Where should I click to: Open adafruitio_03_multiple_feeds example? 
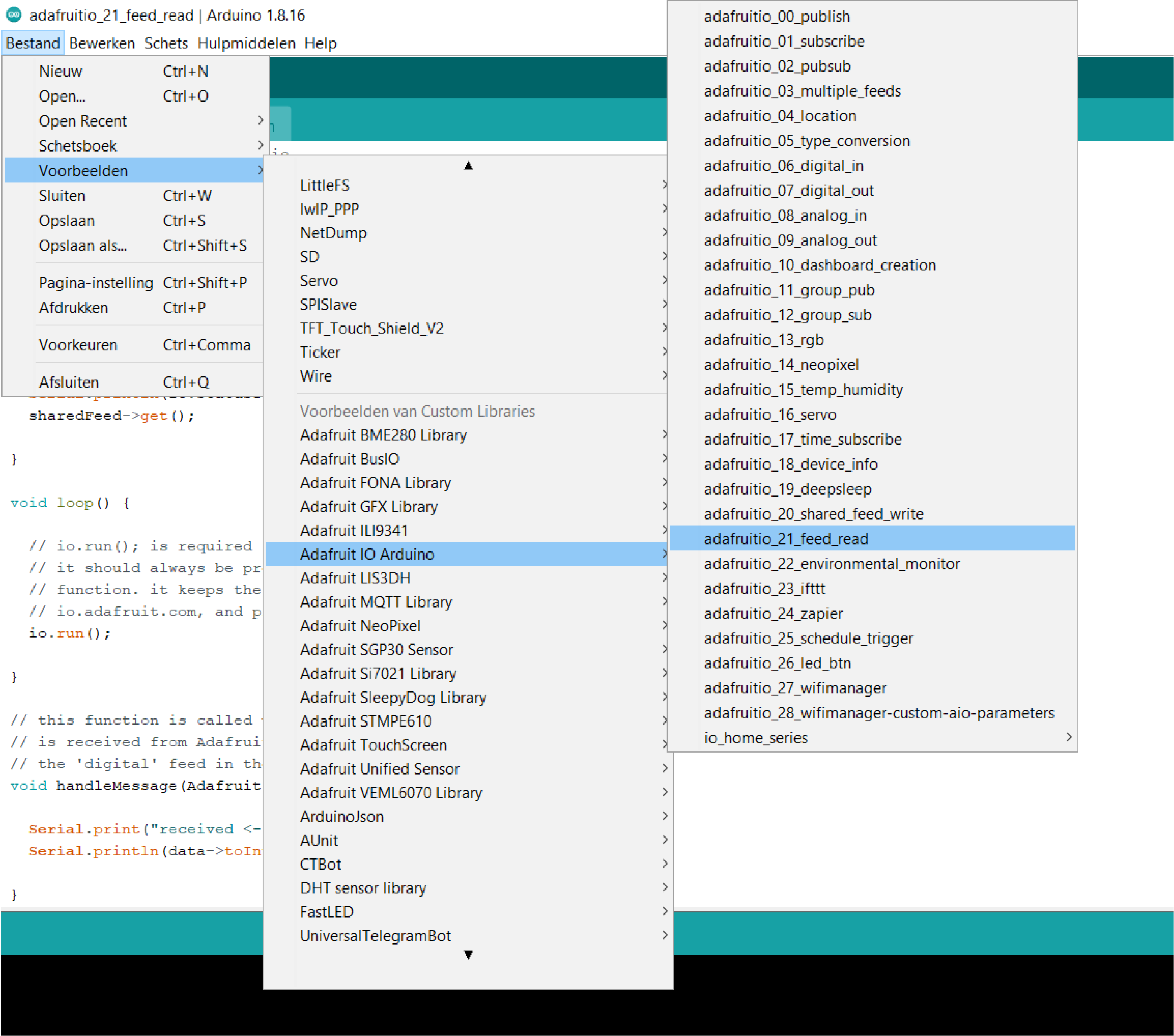click(x=873, y=91)
